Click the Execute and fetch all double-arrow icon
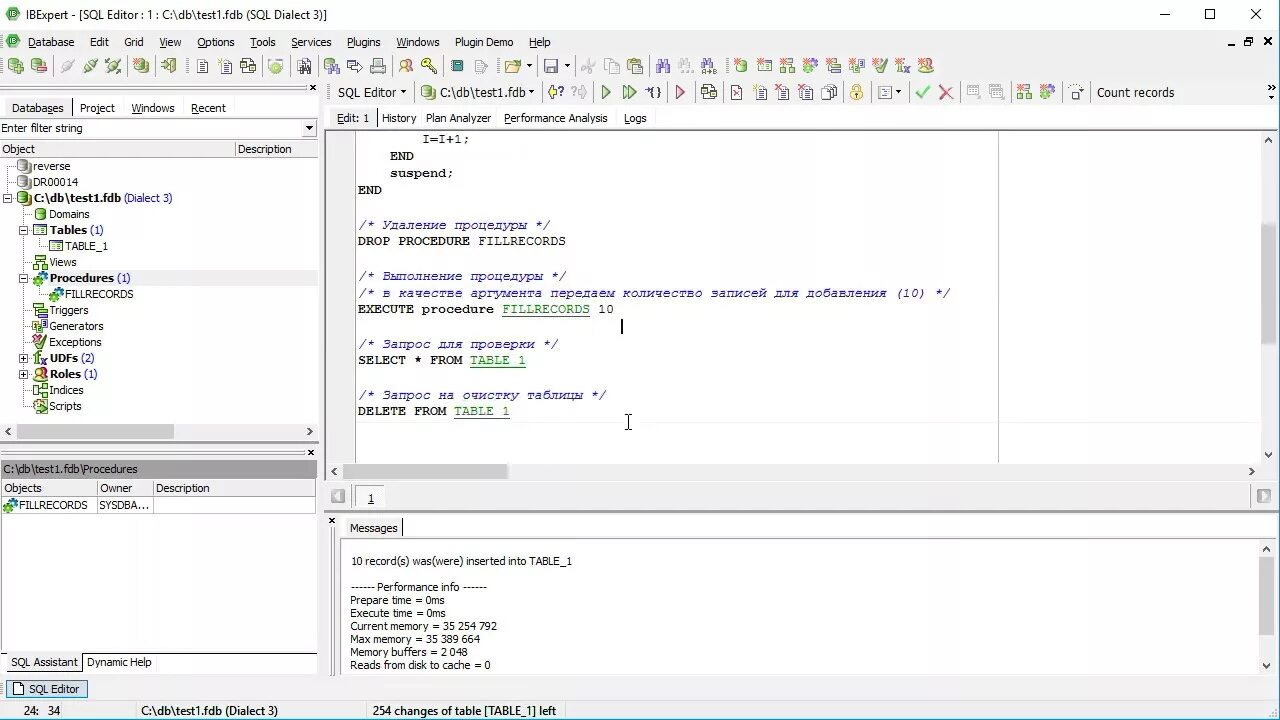Screen dimensions: 1280x720 pyautogui.click(x=629, y=92)
